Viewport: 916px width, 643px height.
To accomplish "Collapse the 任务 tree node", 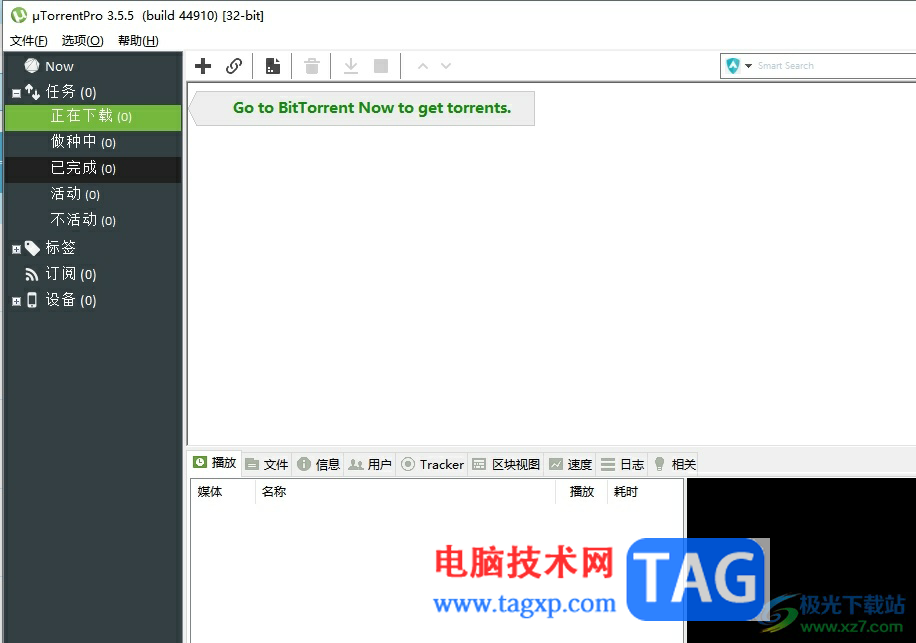I will tap(16, 93).
